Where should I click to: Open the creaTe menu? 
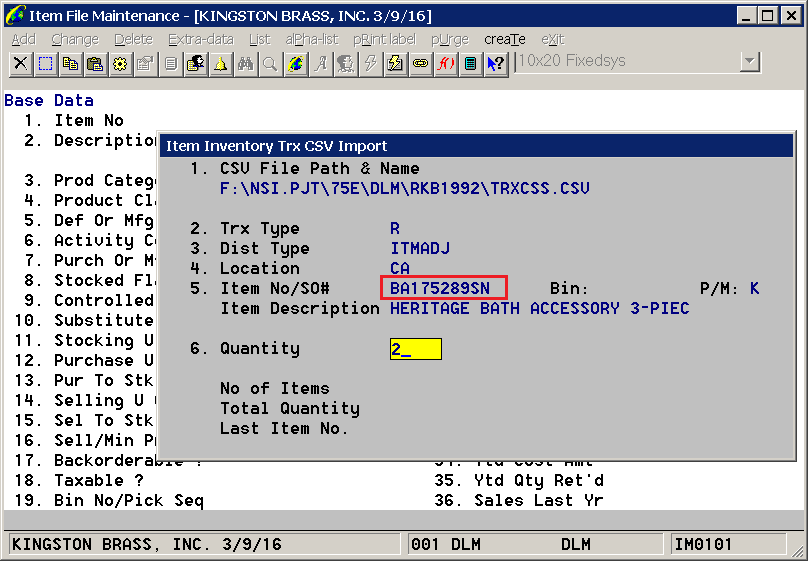coord(505,40)
